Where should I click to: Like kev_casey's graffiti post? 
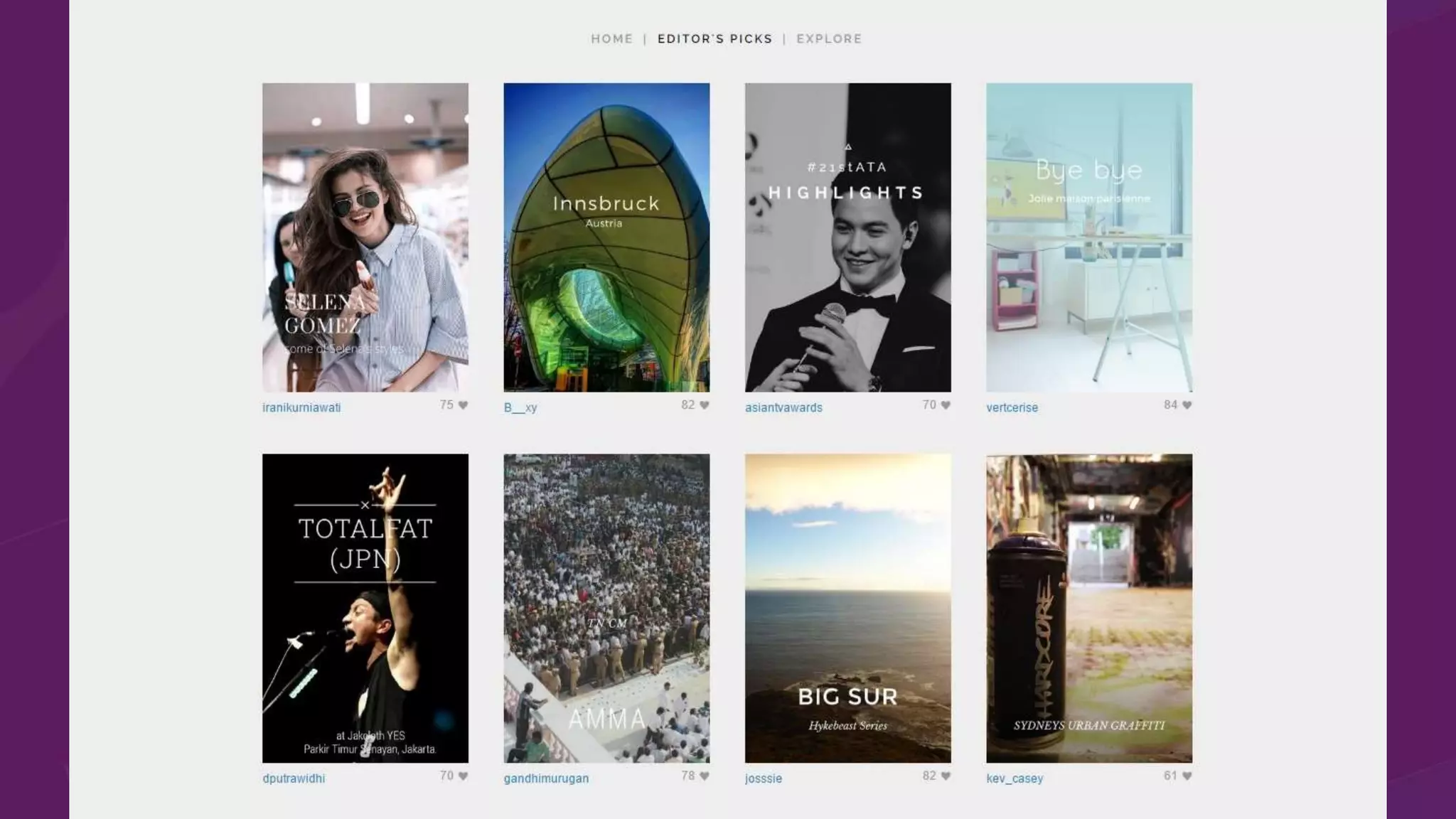point(1187,776)
